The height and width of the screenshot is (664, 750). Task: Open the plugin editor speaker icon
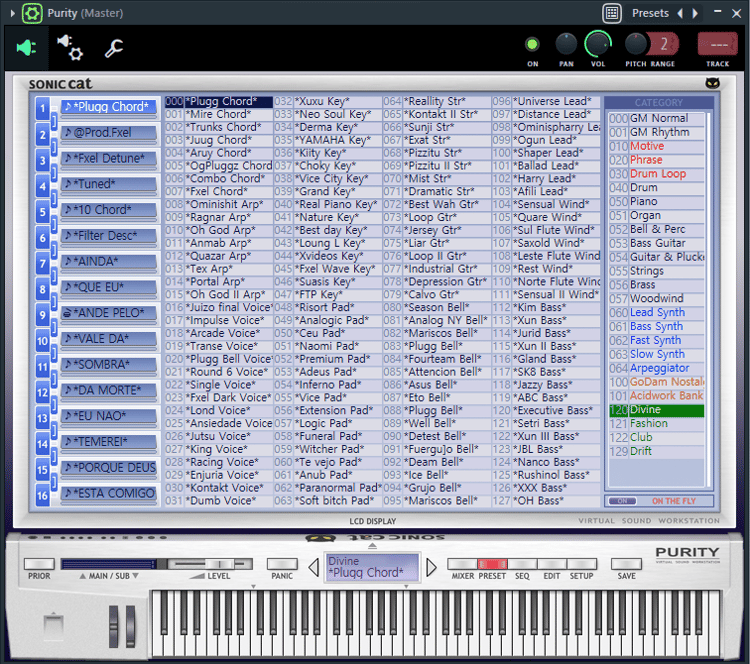pyautogui.click(x=26, y=48)
